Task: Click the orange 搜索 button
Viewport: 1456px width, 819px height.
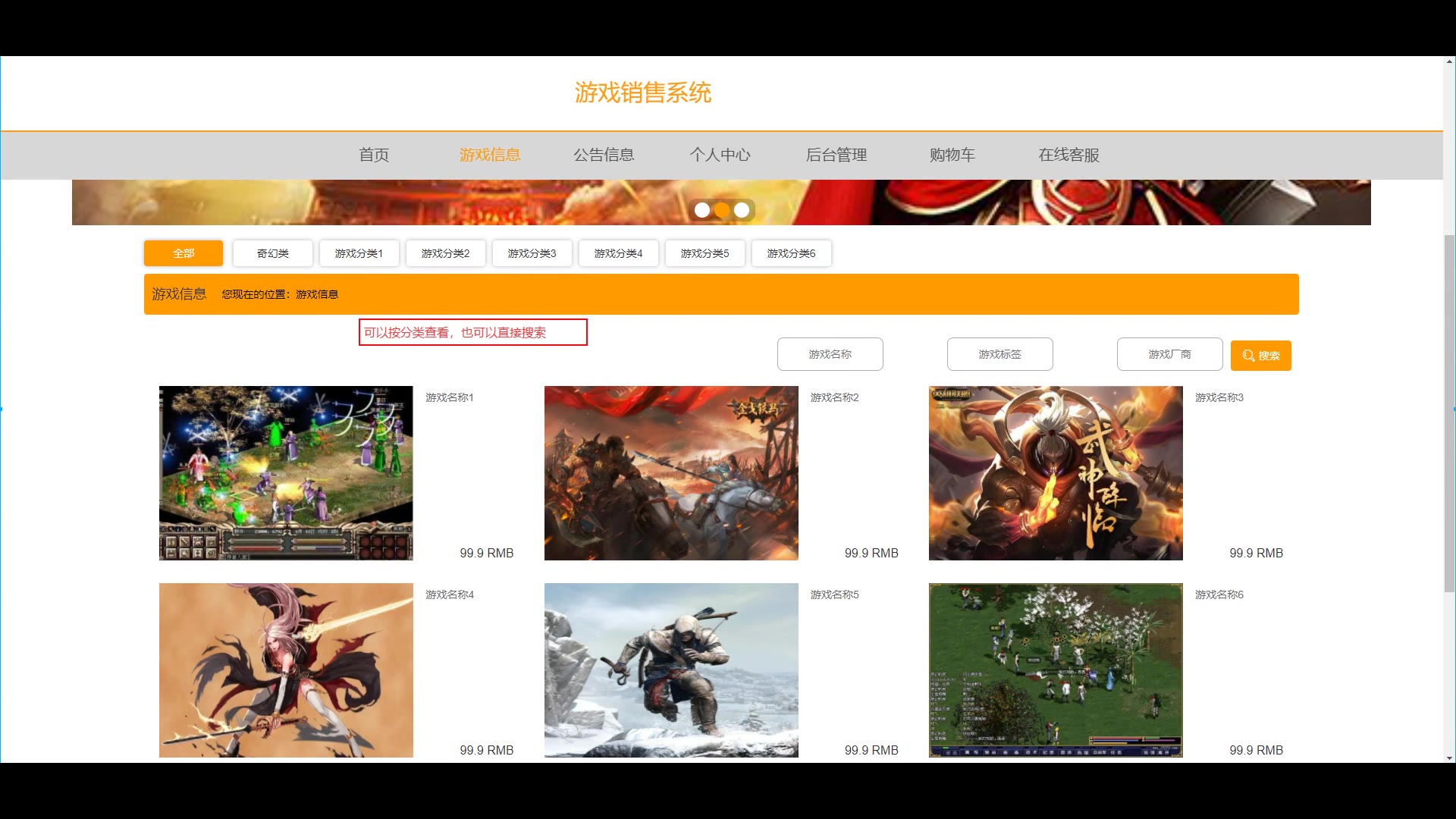Action: click(x=1261, y=356)
